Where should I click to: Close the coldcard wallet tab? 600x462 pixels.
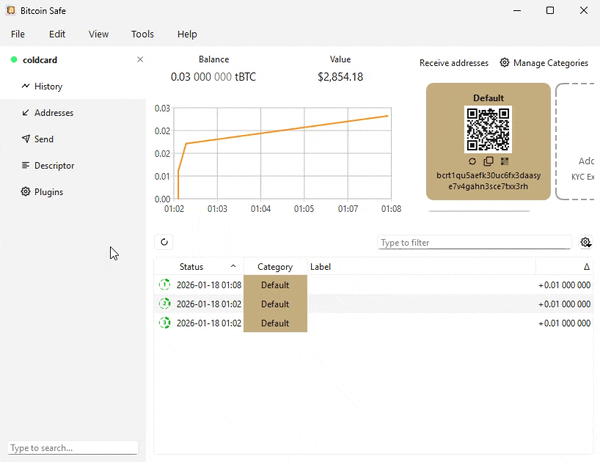140,59
